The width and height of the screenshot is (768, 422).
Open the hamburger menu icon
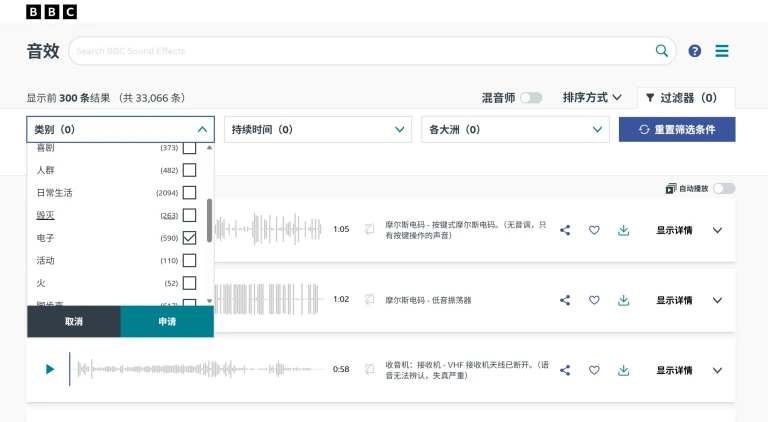coord(722,51)
